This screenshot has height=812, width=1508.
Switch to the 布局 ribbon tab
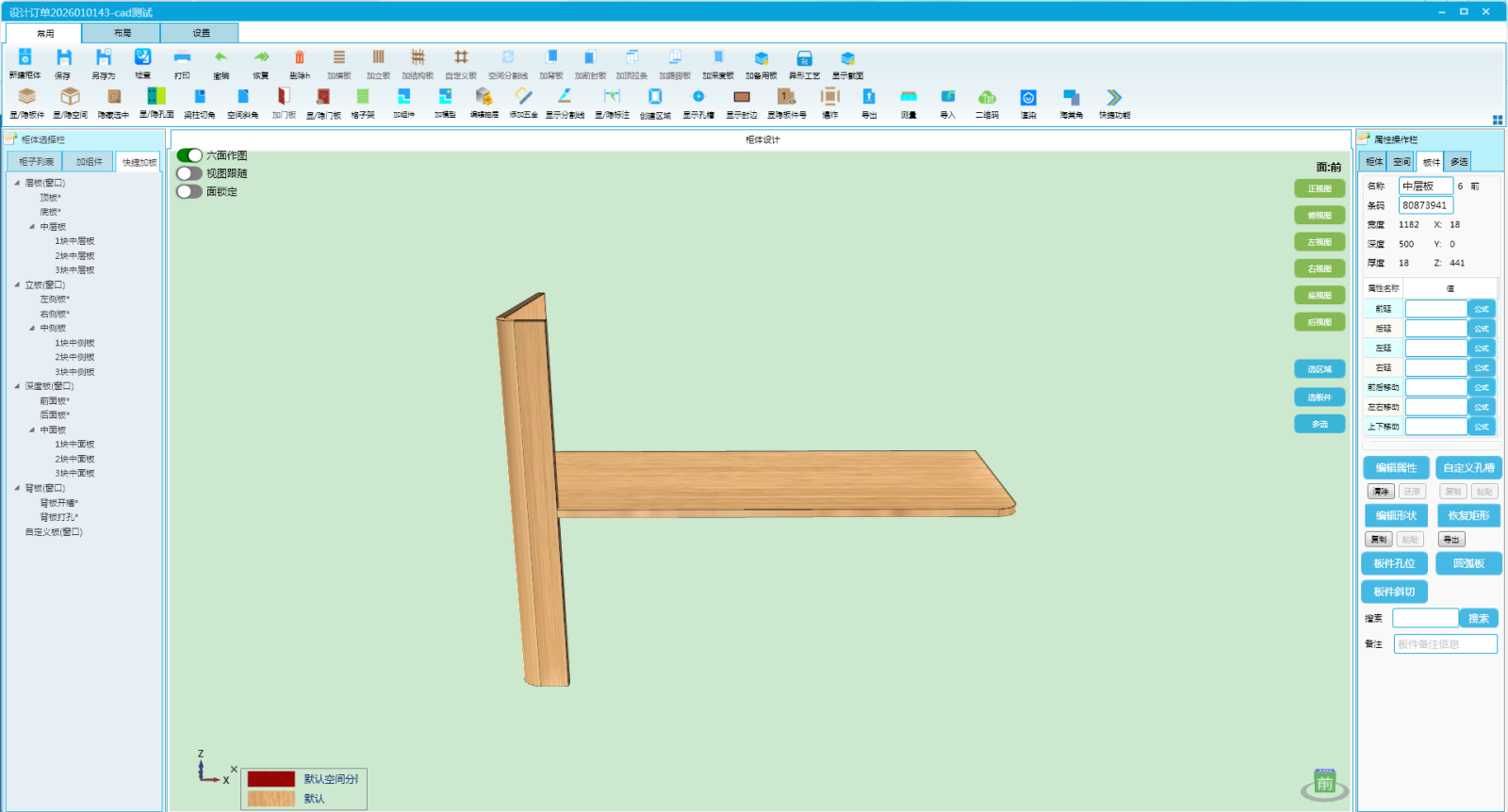[x=122, y=33]
